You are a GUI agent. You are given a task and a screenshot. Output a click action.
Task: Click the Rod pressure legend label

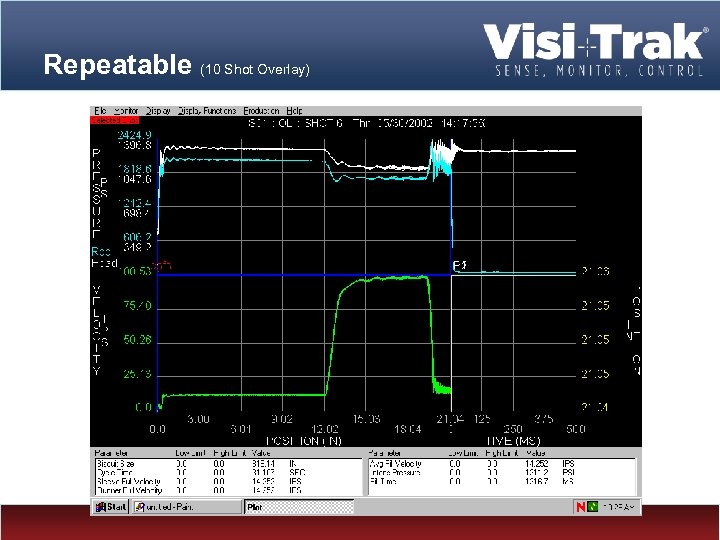point(101,252)
